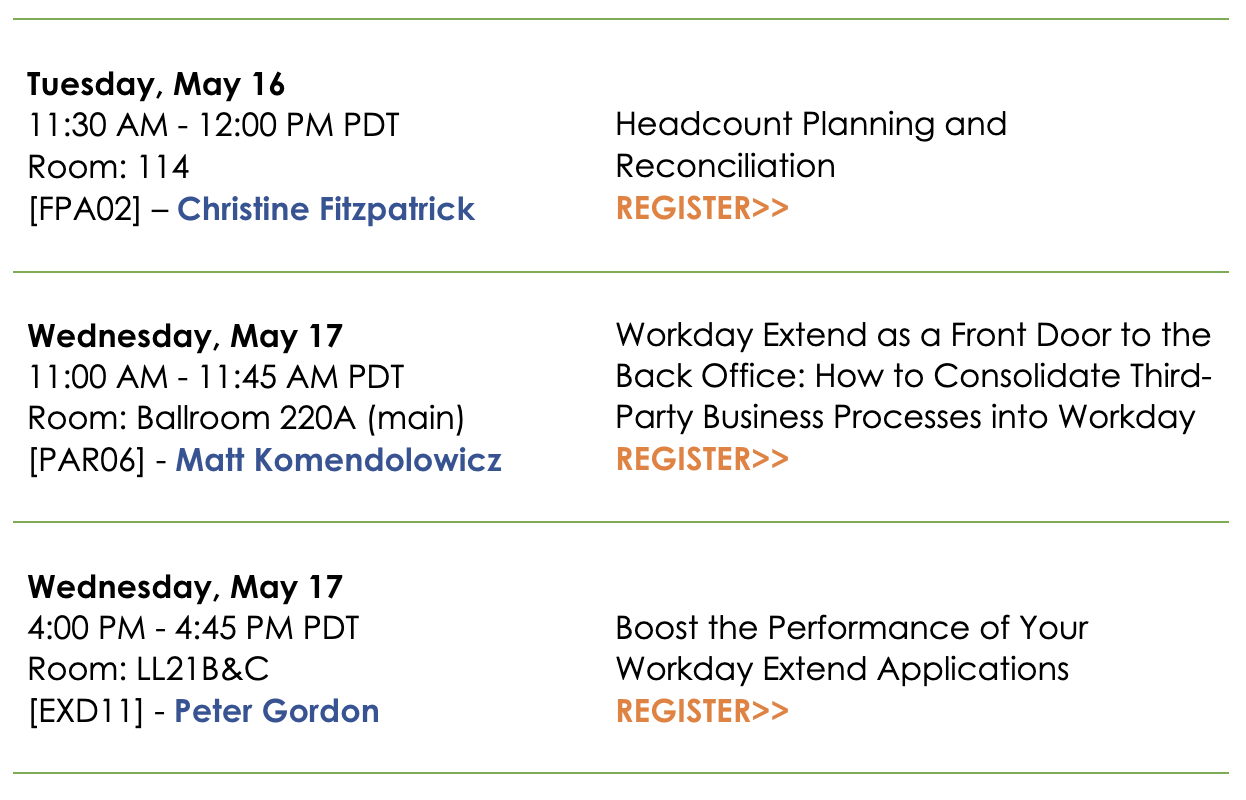Viewport: 1246px width, 800px height.
Task: Select the 4:00 PM - 4:45 PM PDT time
Action: 193,628
